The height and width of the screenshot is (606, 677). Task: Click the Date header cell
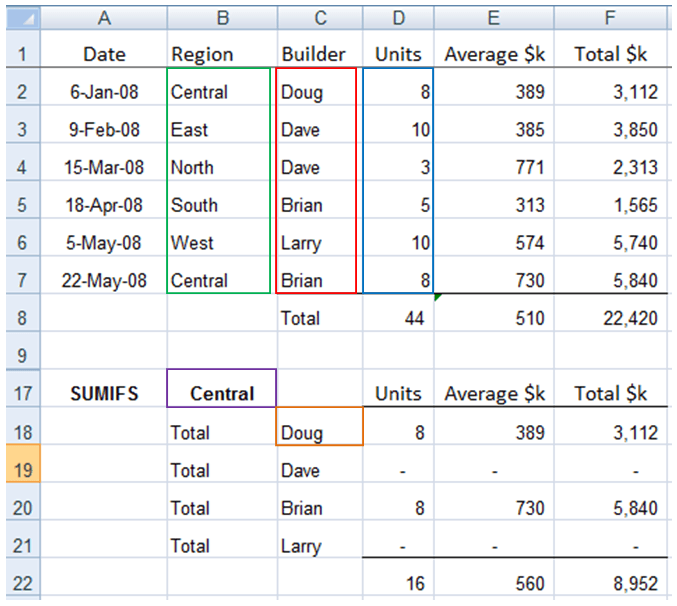[x=104, y=48]
